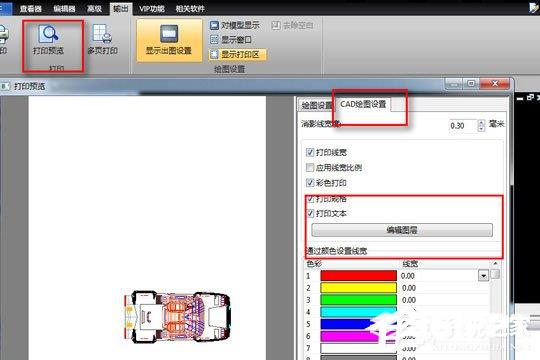
Task: Click the 去除空白 icon
Action: coord(276,25)
